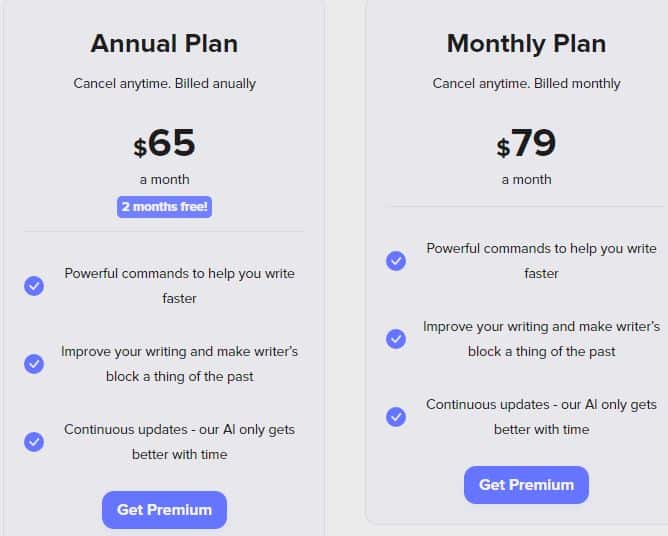Viewport: 668px width, 536px height.
Task: Click Annual Plan checkmark beside 'Continuous updates'
Action: [34, 441]
